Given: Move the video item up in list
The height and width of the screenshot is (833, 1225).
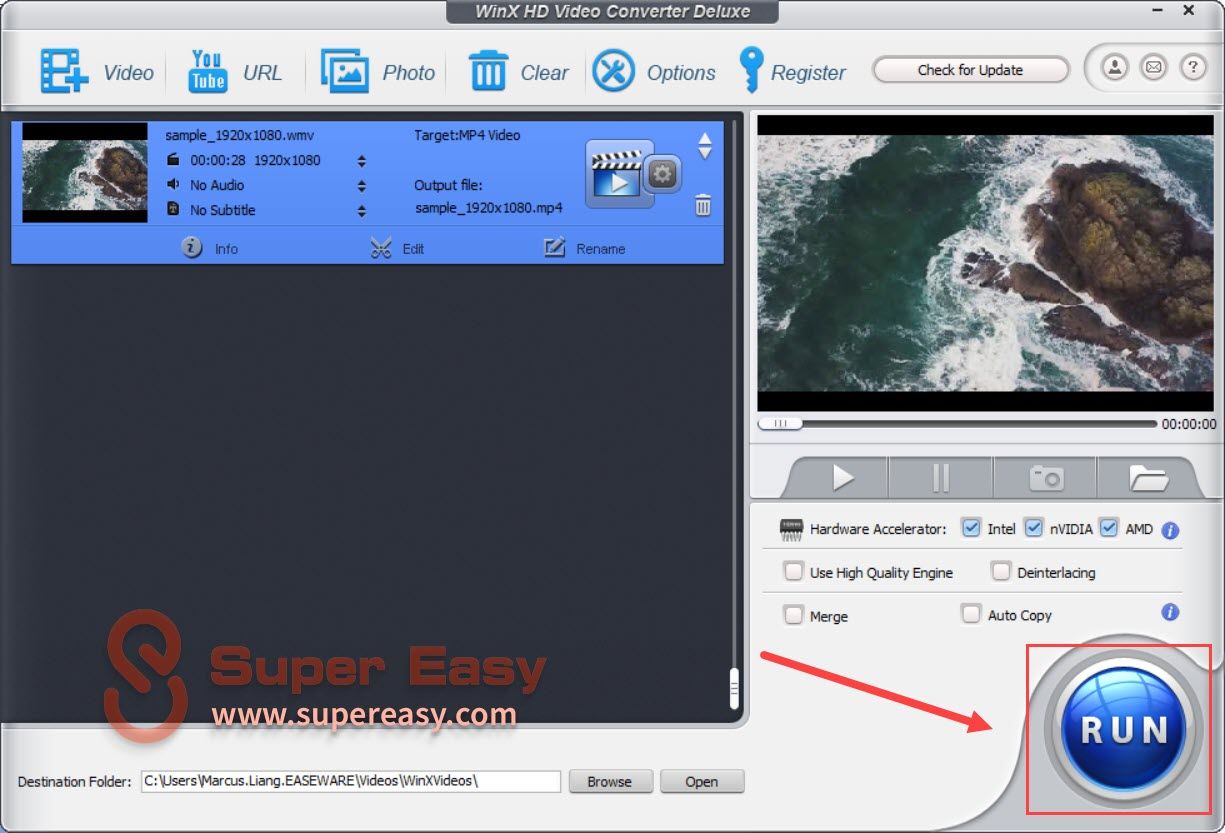Looking at the screenshot, I should [705, 139].
